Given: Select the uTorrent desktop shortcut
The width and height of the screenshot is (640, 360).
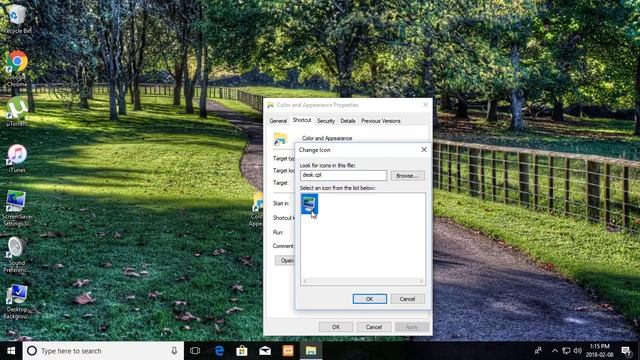Looking at the screenshot, I should click(x=17, y=111).
